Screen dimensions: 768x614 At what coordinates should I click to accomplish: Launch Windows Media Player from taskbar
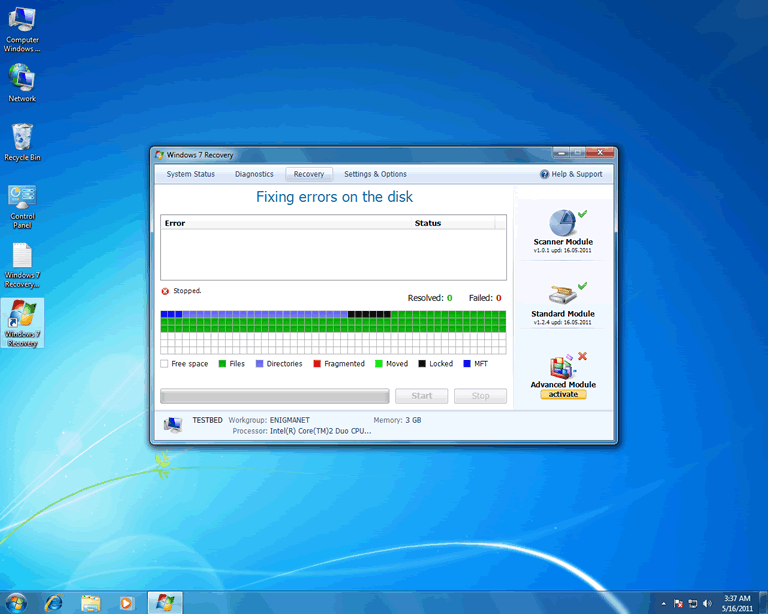pos(126,602)
